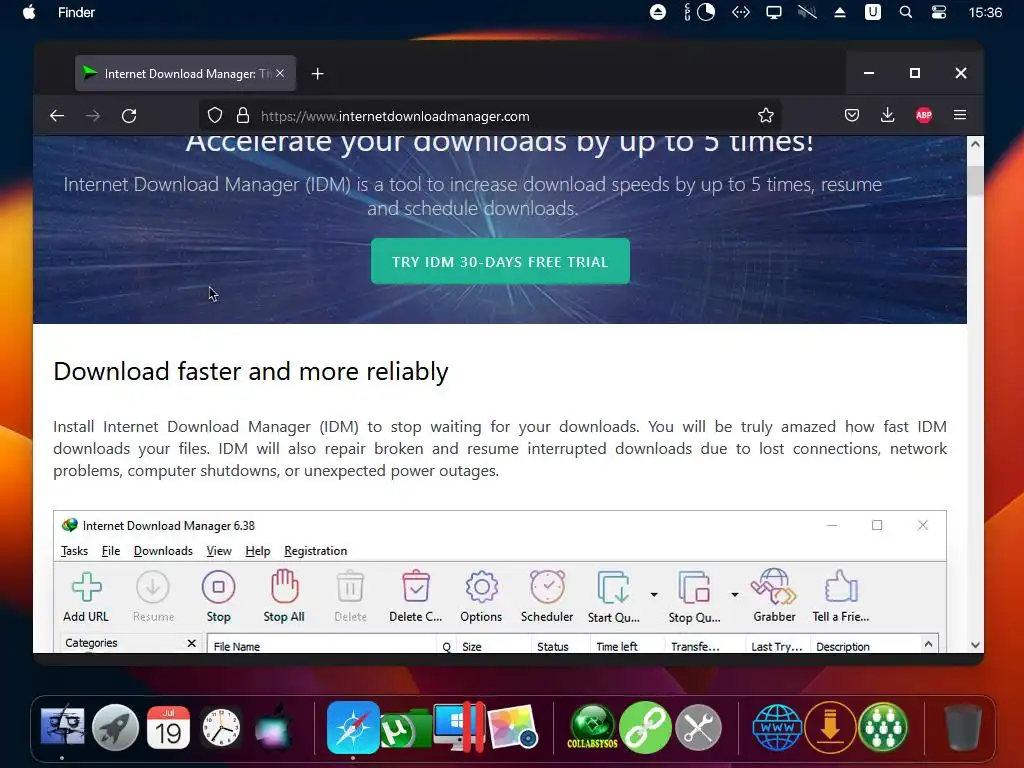Image resolution: width=1024 pixels, height=768 pixels.
Task: Open the COLLABSYSOS dock icon
Action: (x=592, y=727)
